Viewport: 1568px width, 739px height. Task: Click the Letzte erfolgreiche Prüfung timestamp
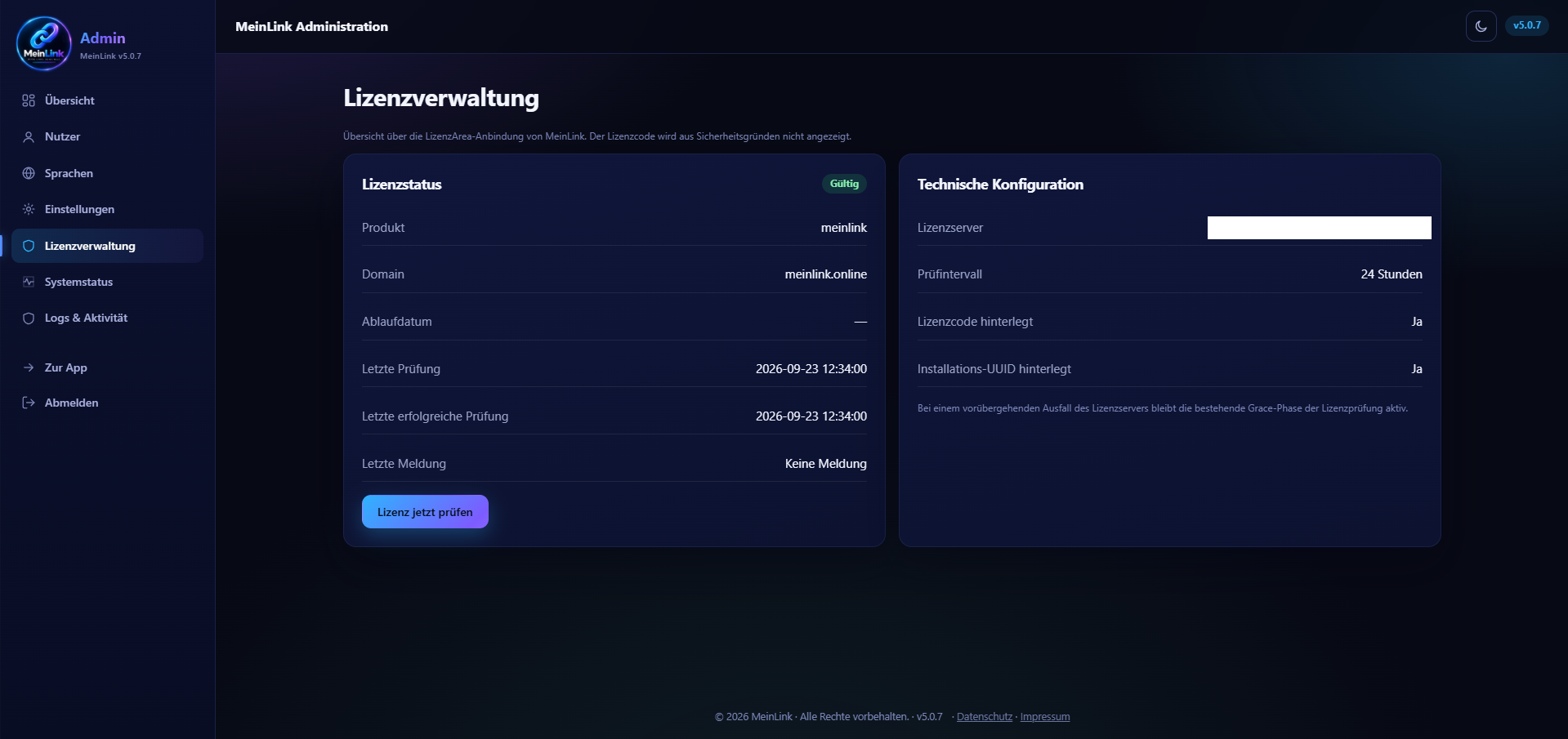[811, 416]
